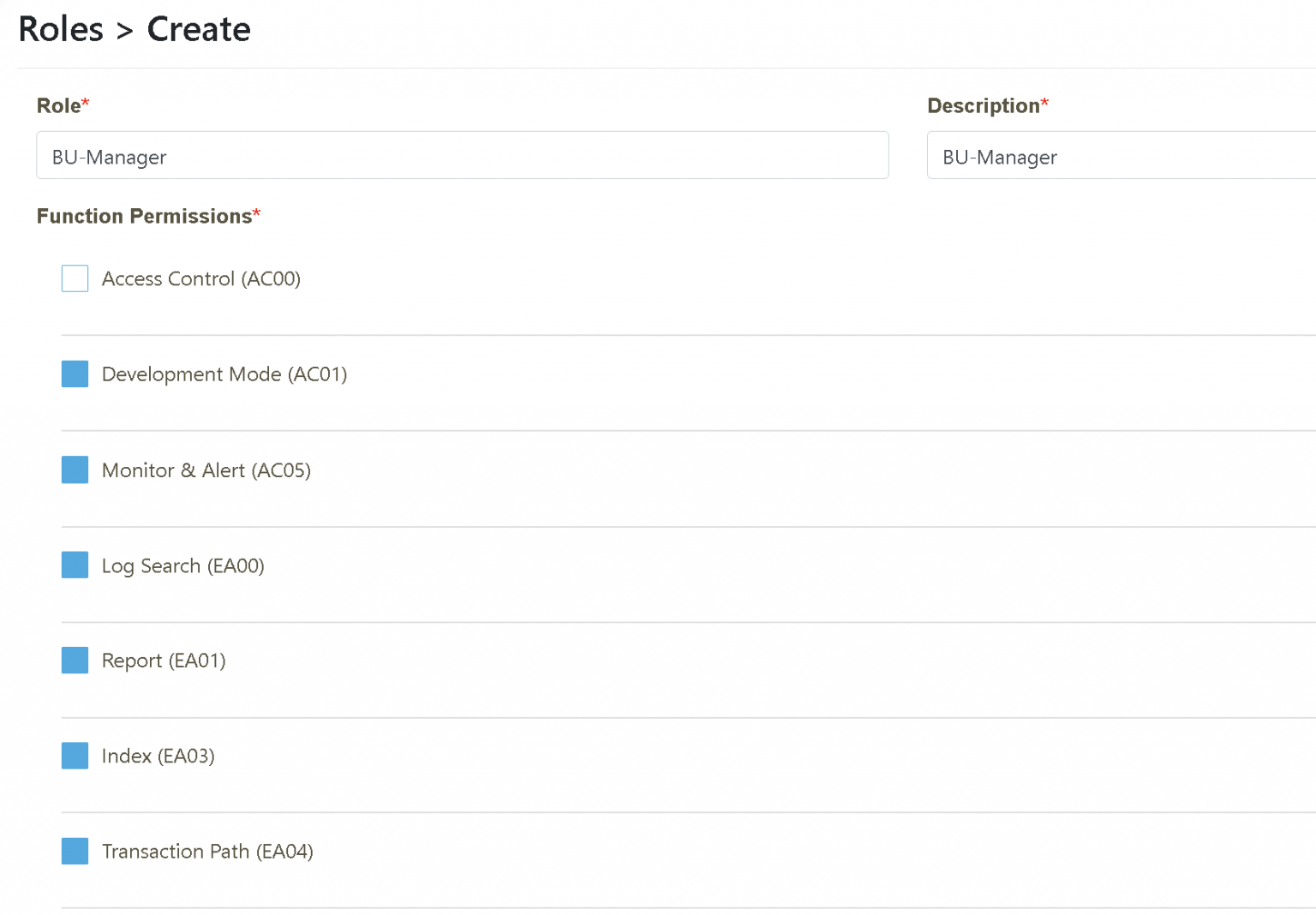Click the Create breadcrumb text
Screen dimensions: 1316x915
pyautogui.click(x=199, y=29)
